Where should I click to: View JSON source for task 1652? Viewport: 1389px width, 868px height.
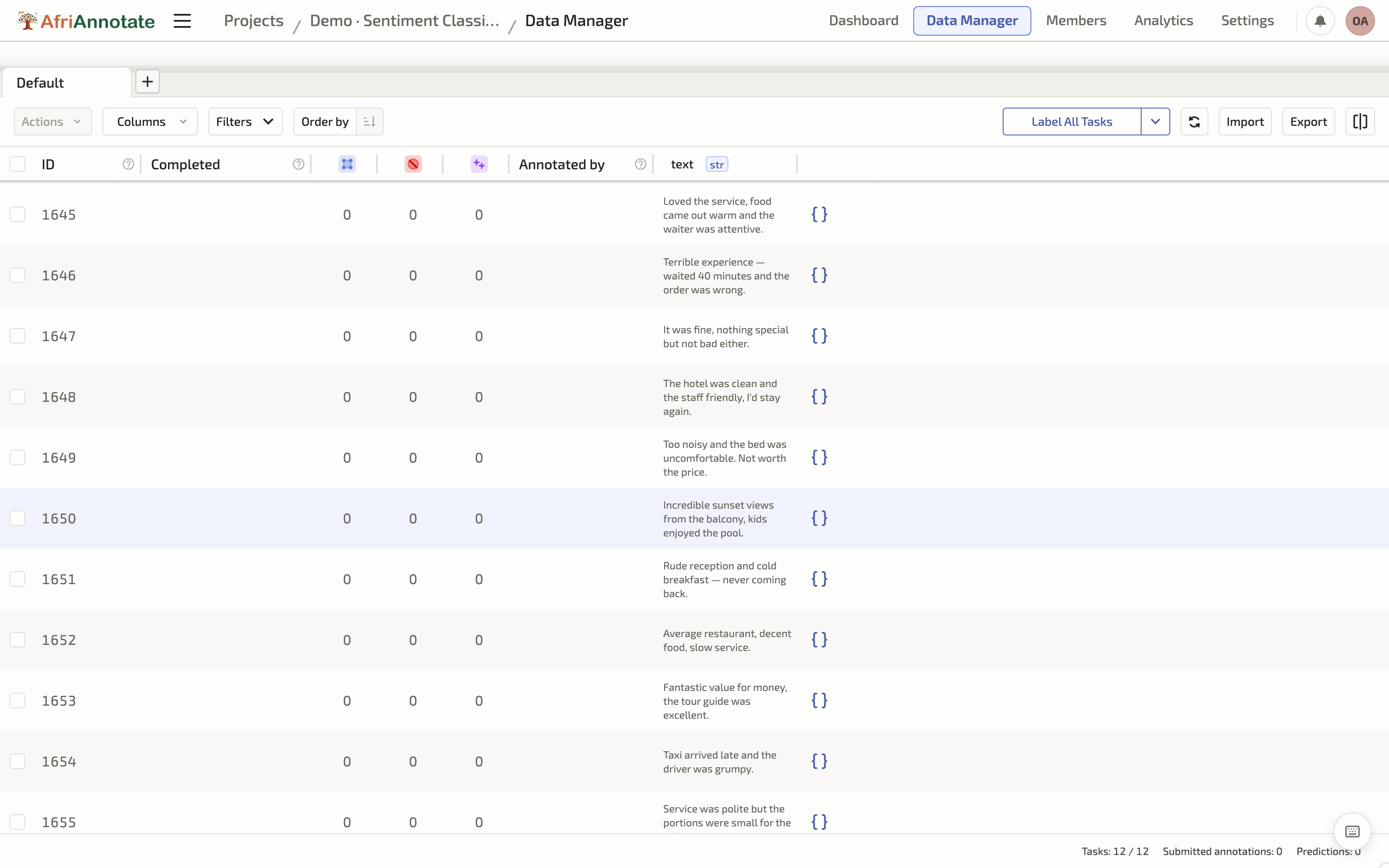[819, 640]
